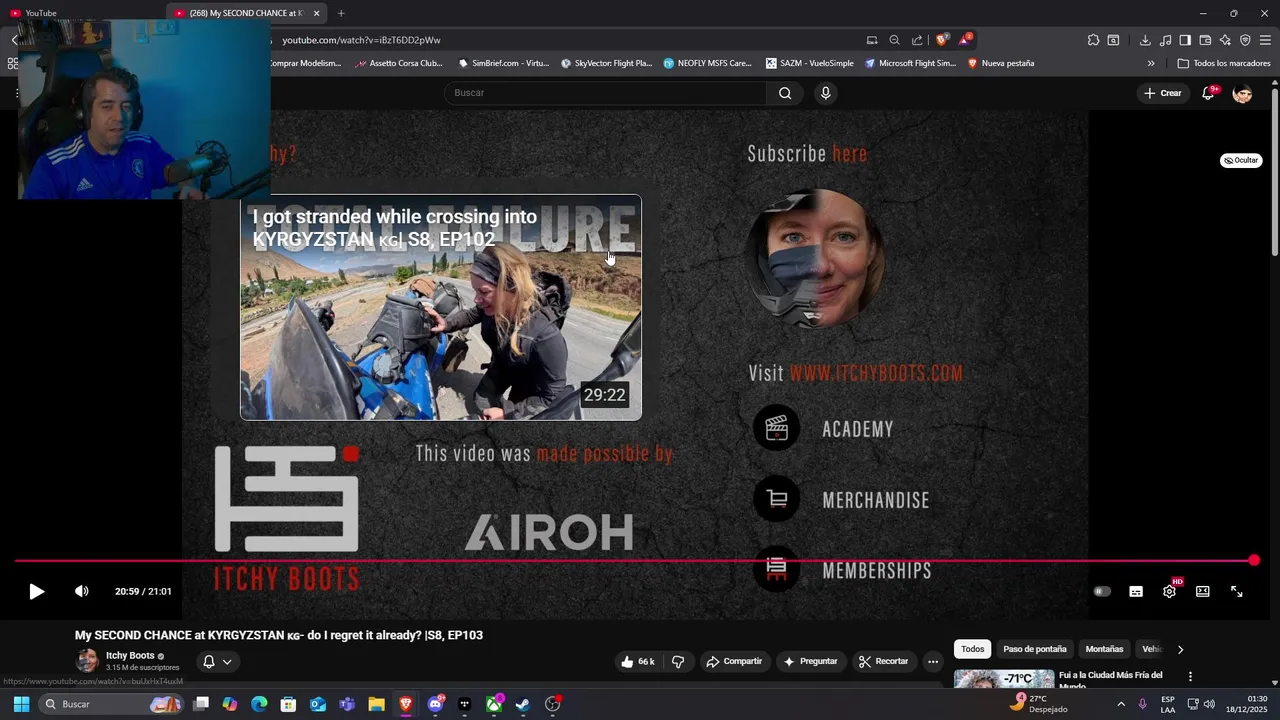
Task: Open the 'Fui a la Ciudad Más Fría' video thumbnail
Action: point(1004,679)
